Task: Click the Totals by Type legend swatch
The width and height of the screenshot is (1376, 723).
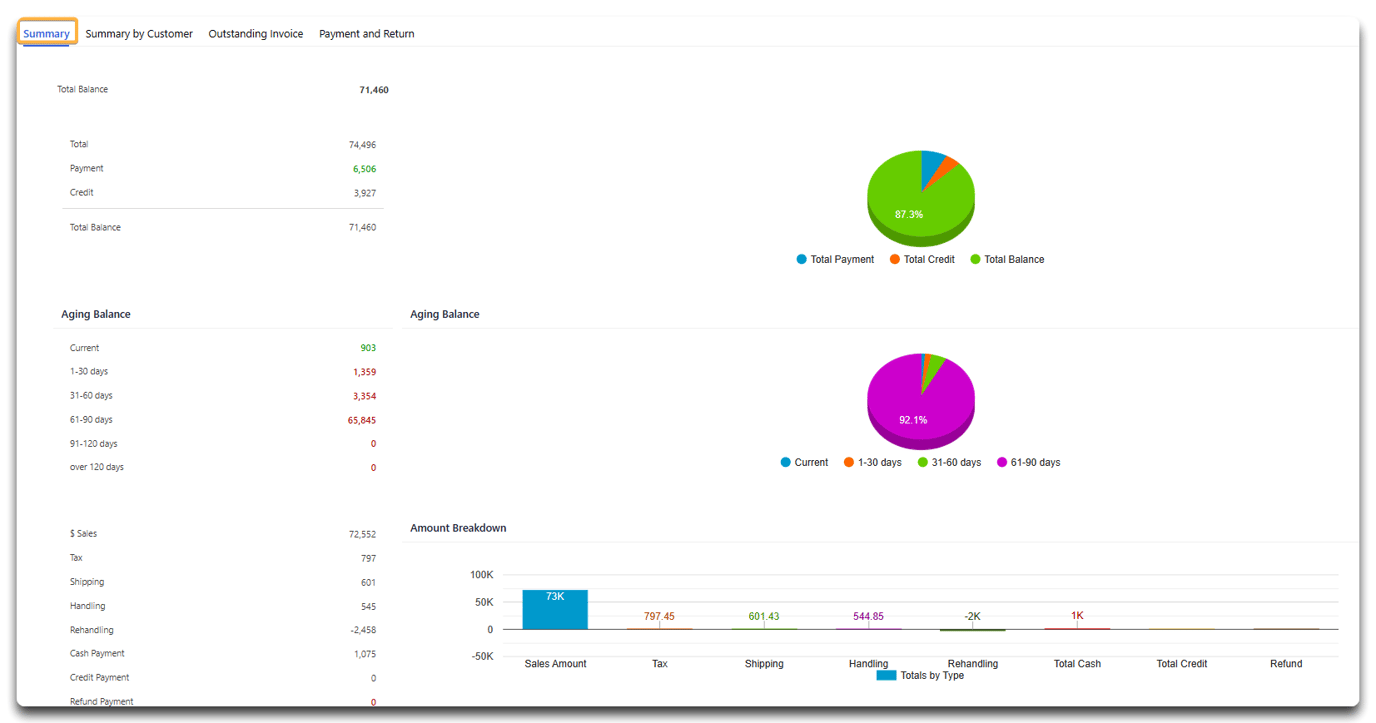Action: point(886,675)
